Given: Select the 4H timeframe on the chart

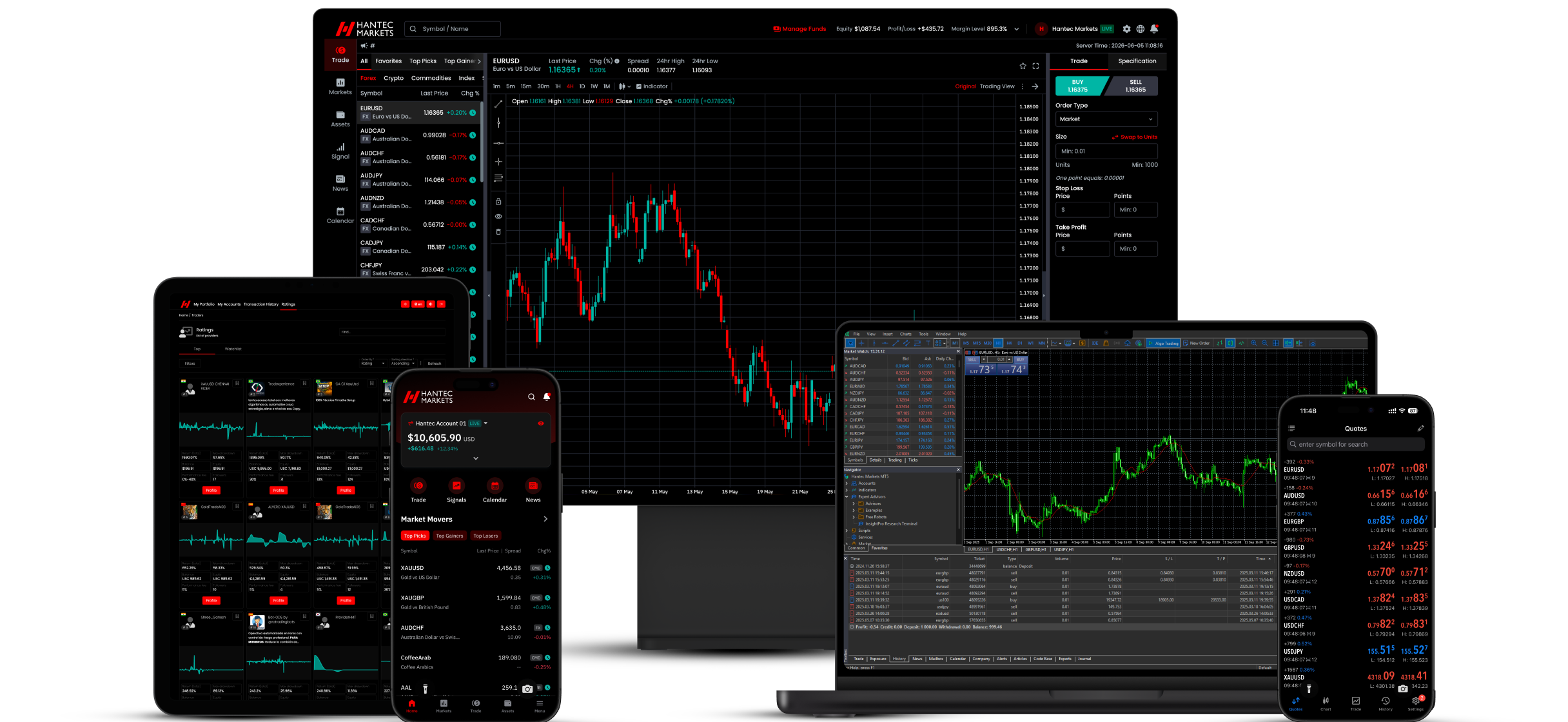Looking at the screenshot, I should coord(570,86).
